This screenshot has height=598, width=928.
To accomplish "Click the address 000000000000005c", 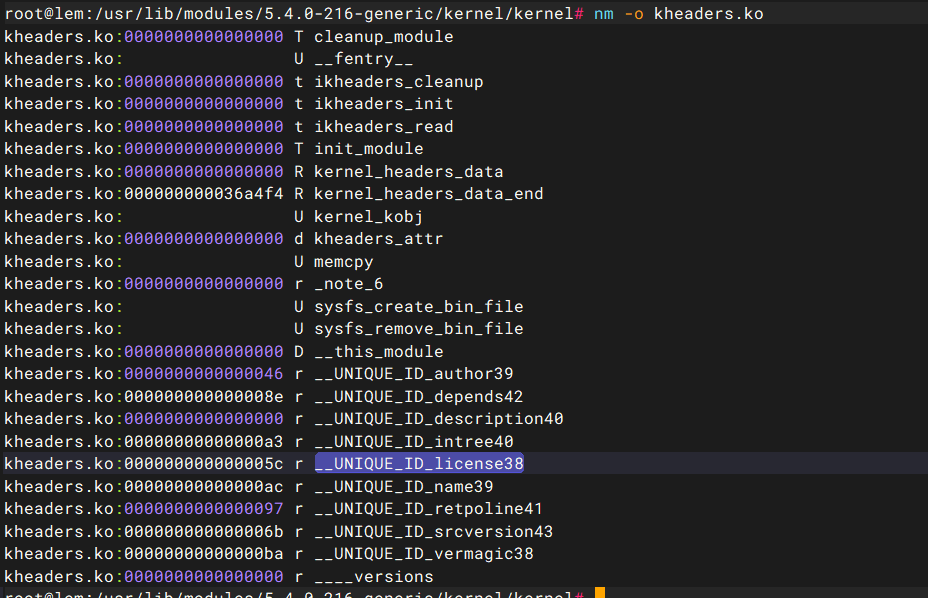I will pos(204,464).
